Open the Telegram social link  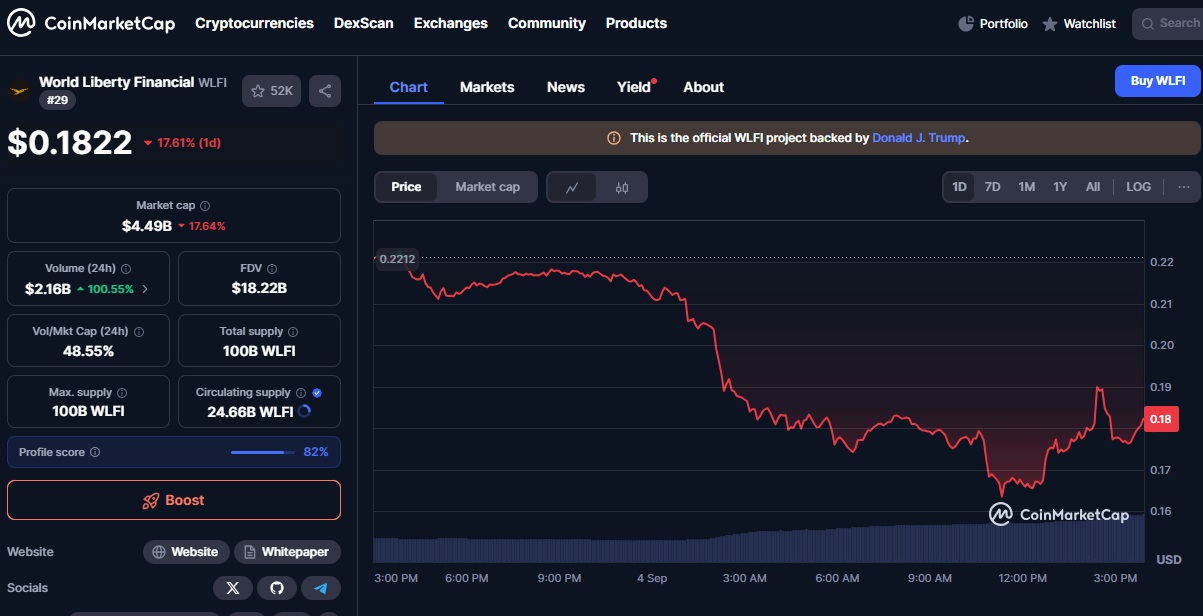coord(321,588)
